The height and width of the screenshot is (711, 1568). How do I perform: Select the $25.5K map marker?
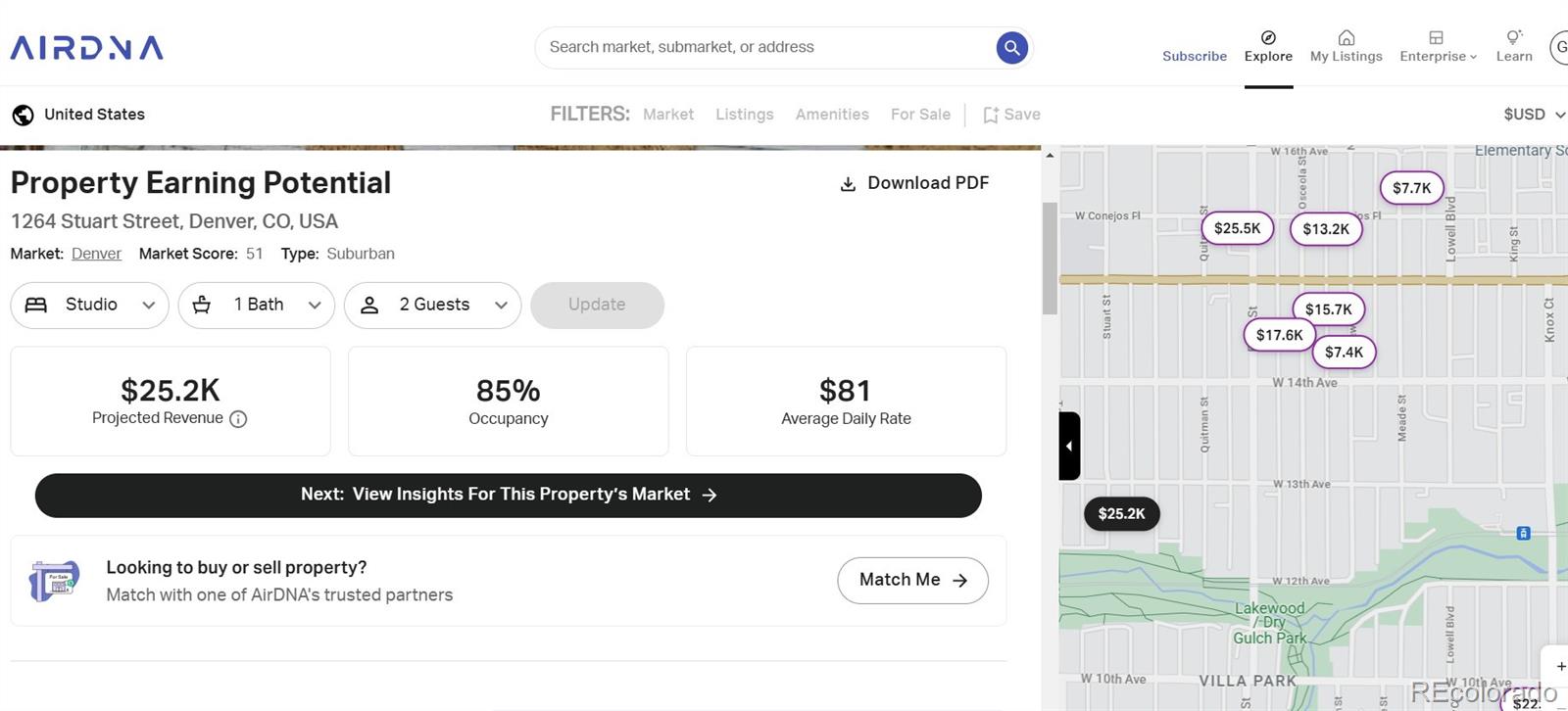point(1237,228)
